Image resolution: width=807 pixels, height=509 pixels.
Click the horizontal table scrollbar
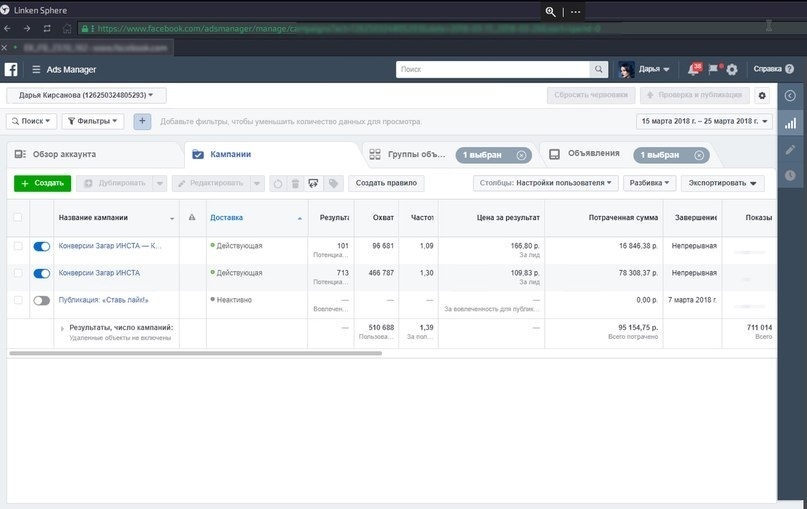[196, 354]
